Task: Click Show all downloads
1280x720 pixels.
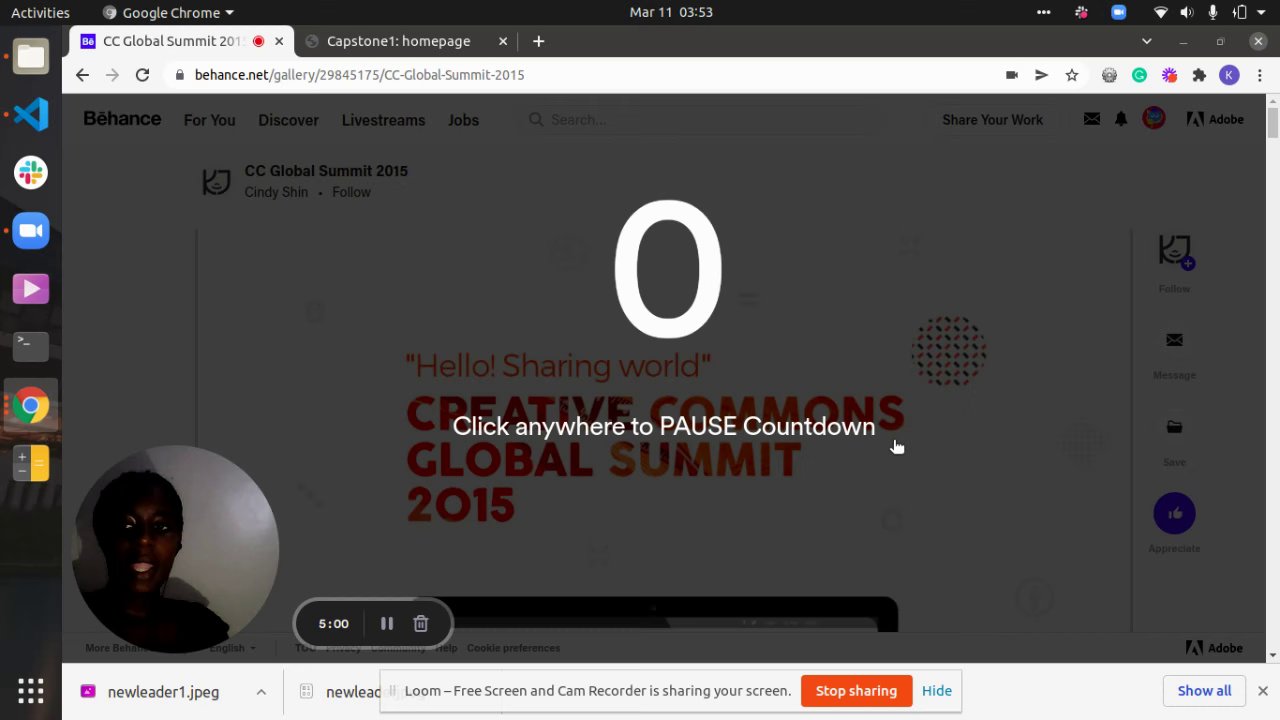Action: (x=1204, y=691)
